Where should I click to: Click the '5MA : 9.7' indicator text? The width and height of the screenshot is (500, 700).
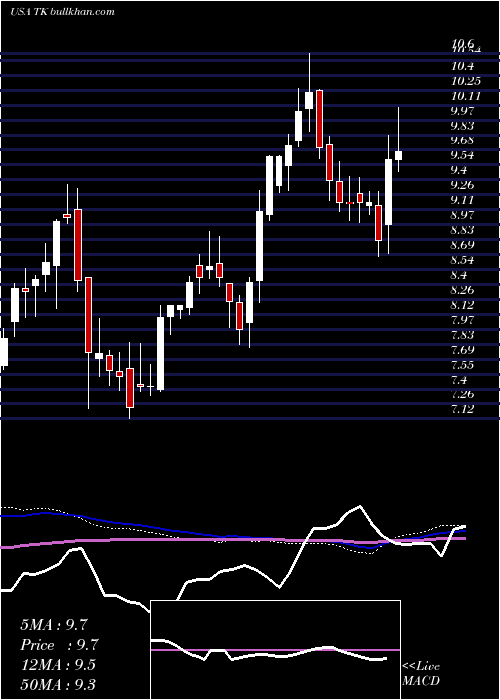[x=54, y=625]
